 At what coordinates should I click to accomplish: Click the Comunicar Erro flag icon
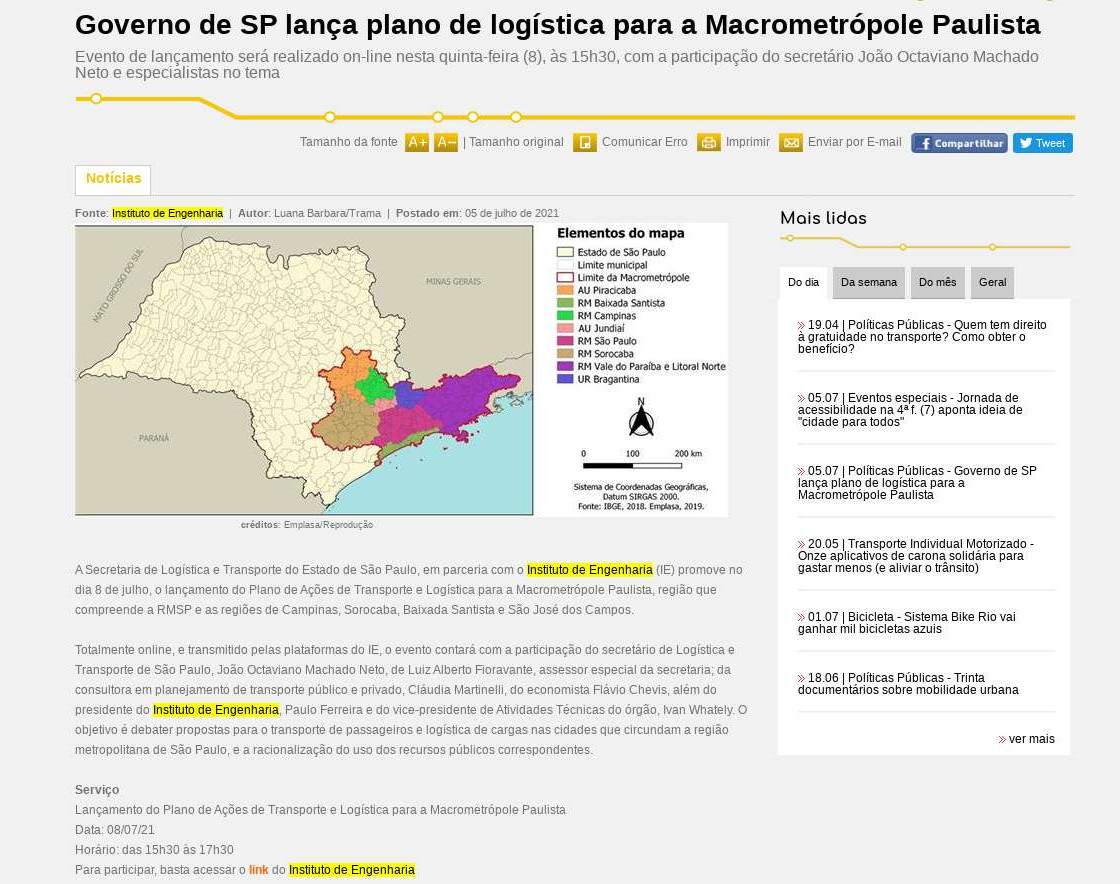pos(585,143)
